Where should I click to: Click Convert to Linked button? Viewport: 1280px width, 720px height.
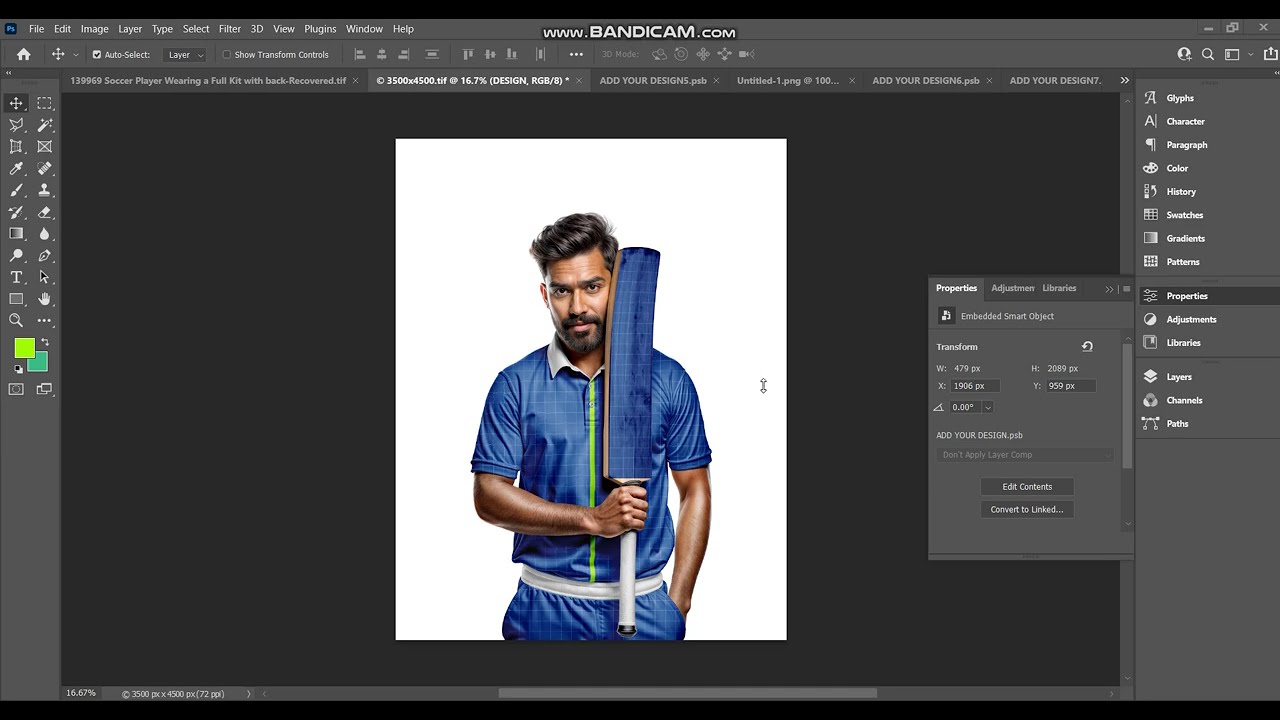coord(1027,510)
